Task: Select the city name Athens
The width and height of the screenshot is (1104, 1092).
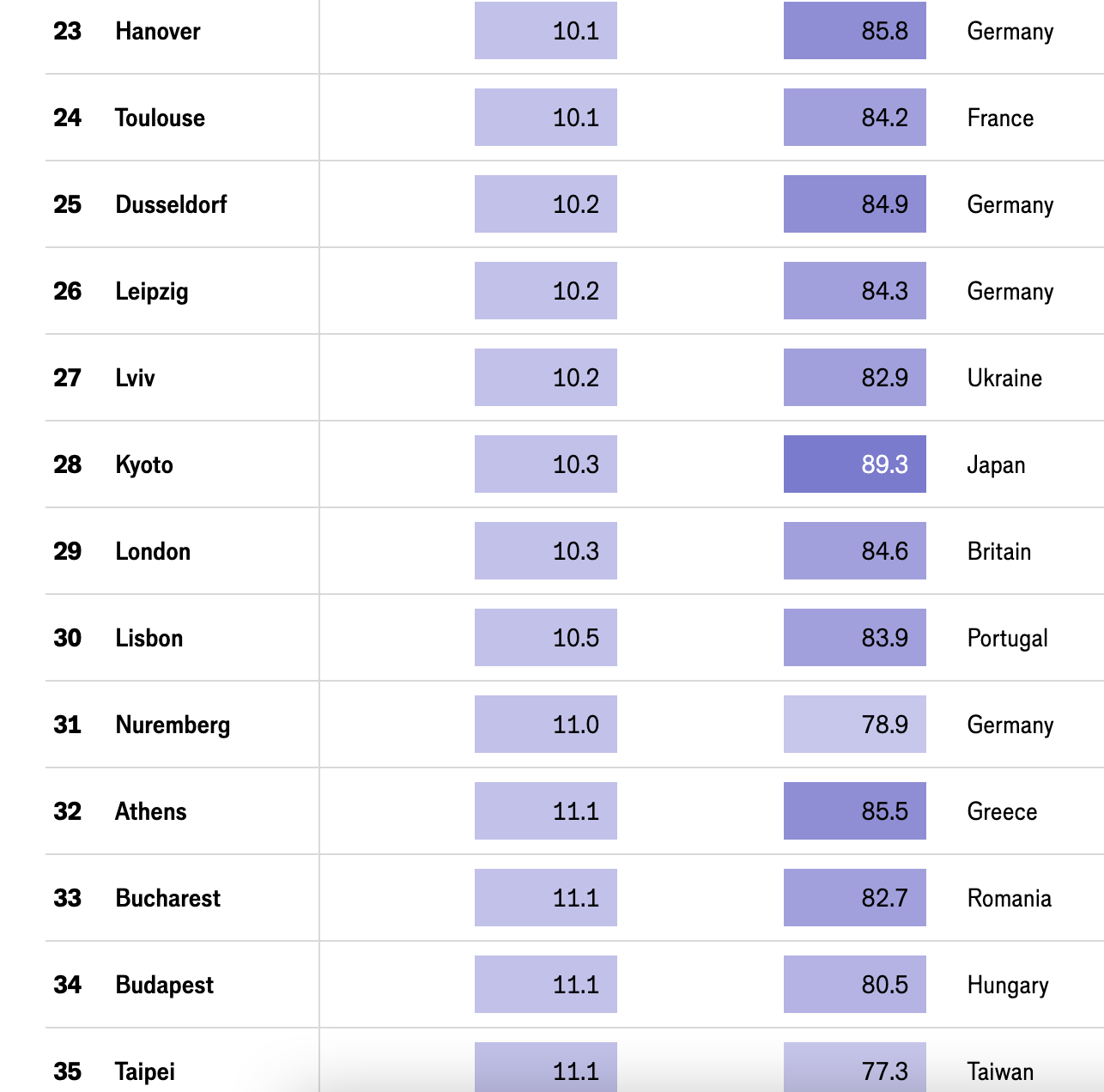Action: (x=151, y=811)
